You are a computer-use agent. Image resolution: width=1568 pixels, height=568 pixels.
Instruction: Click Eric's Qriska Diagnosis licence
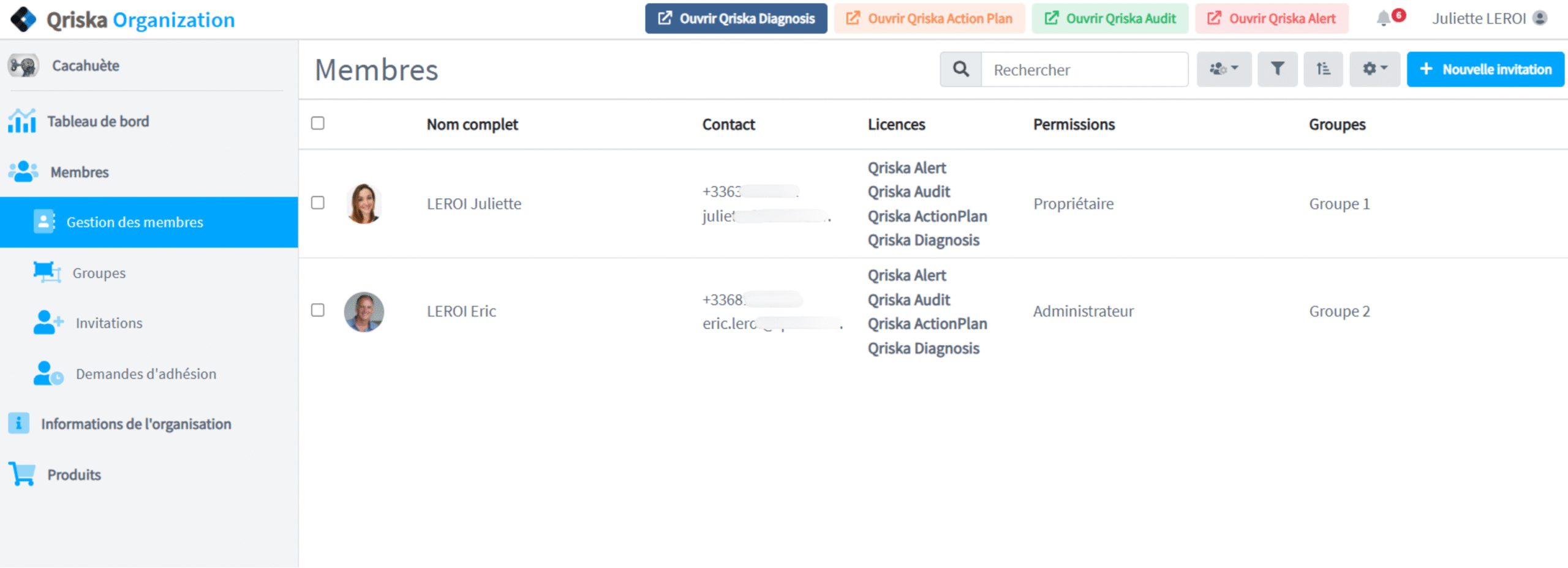[x=924, y=348]
